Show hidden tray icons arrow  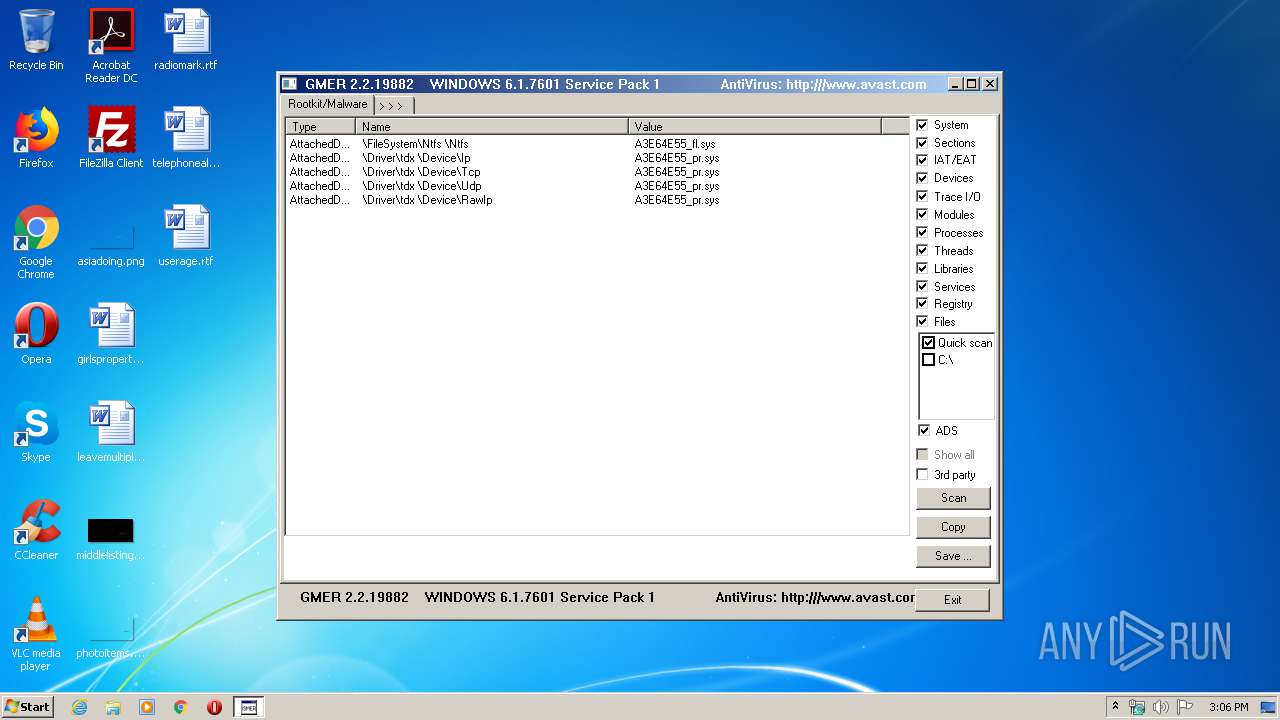tap(1115, 707)
